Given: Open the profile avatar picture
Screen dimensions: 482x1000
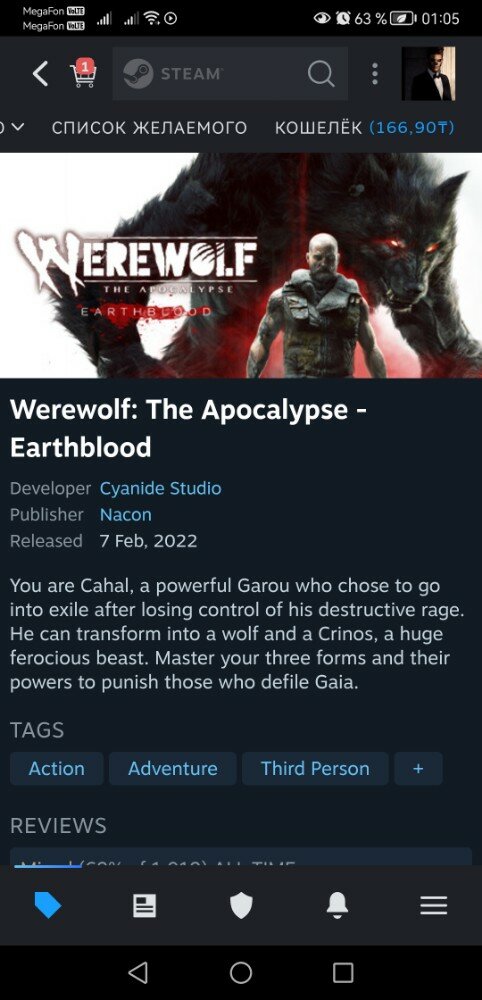Looking at the screenshot, I should pos(428,73).
